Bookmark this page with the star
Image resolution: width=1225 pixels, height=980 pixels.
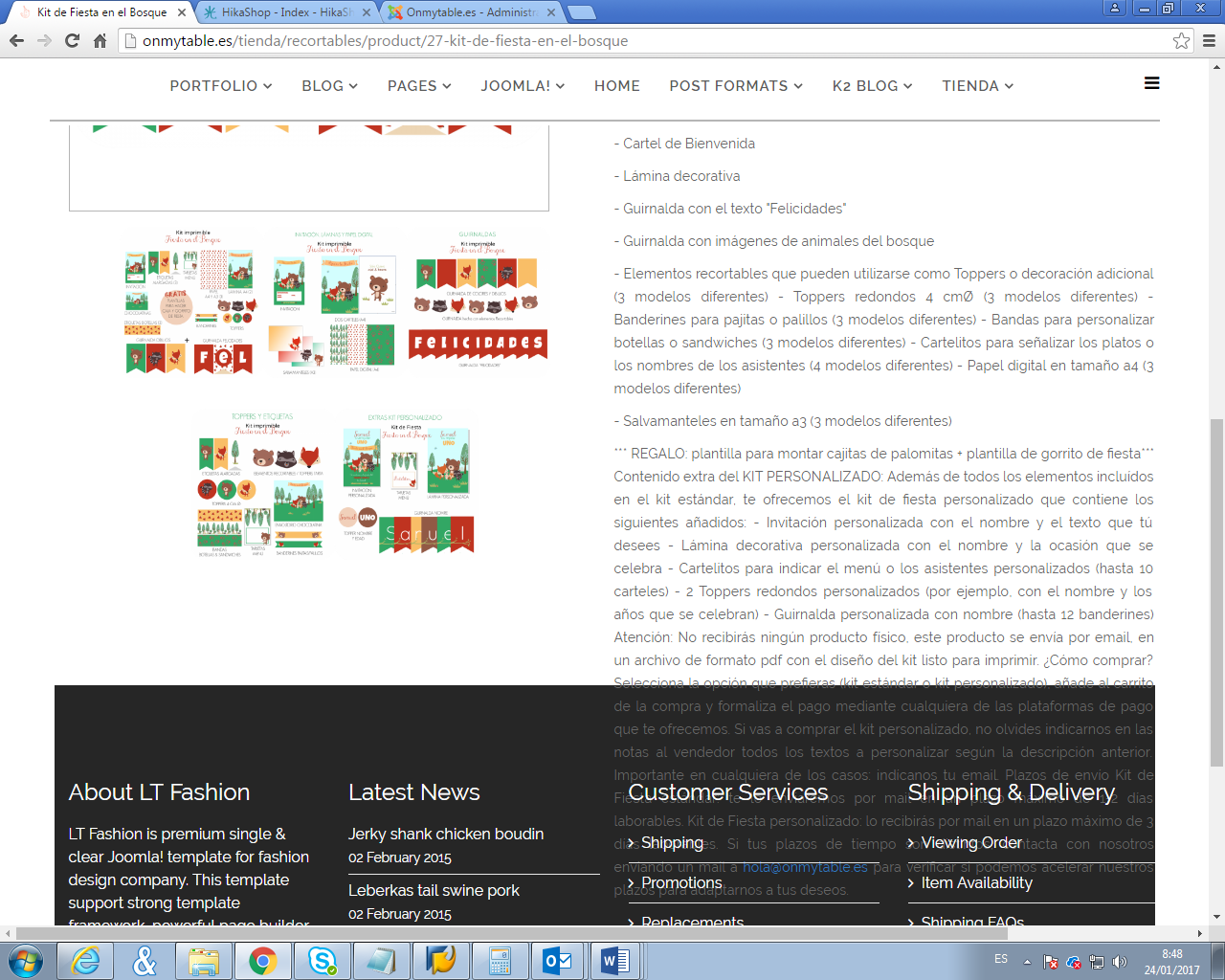pyautogui.click(x=1181, y=40)
